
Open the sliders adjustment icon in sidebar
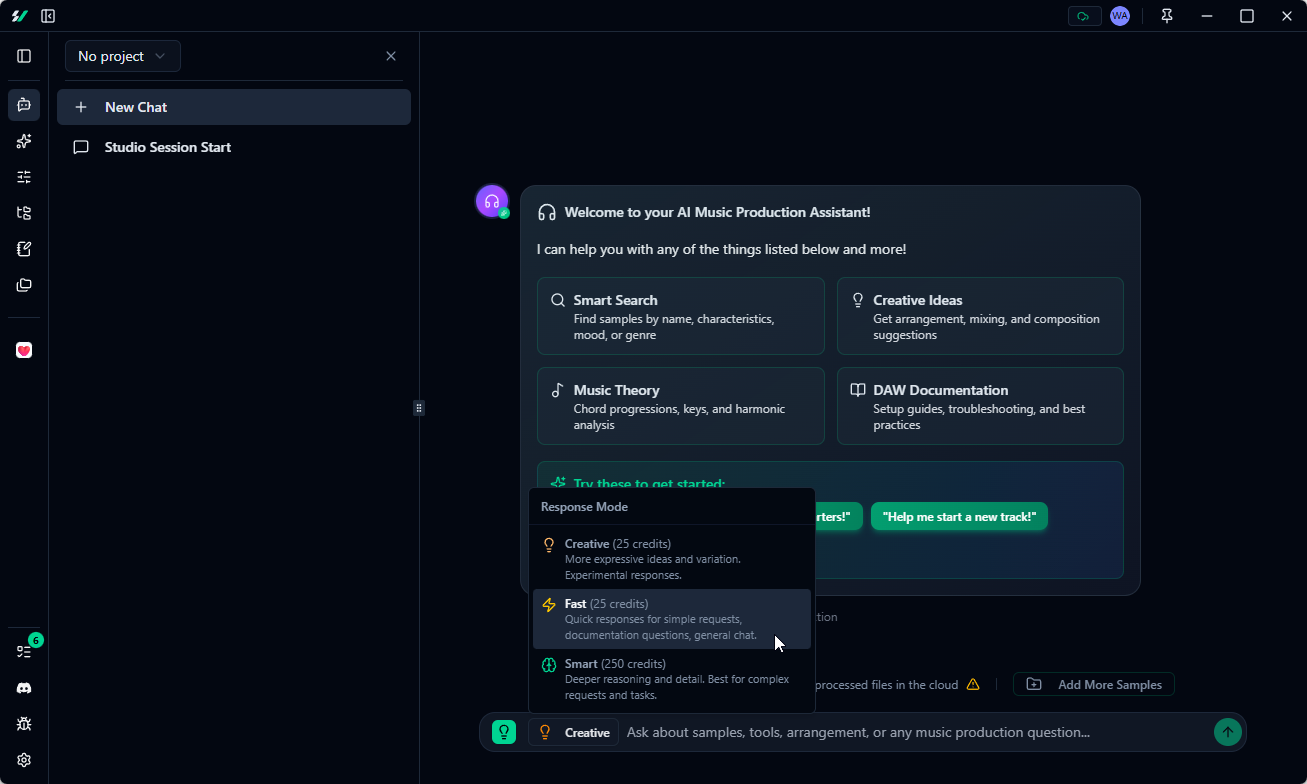[x=23, y=177]
